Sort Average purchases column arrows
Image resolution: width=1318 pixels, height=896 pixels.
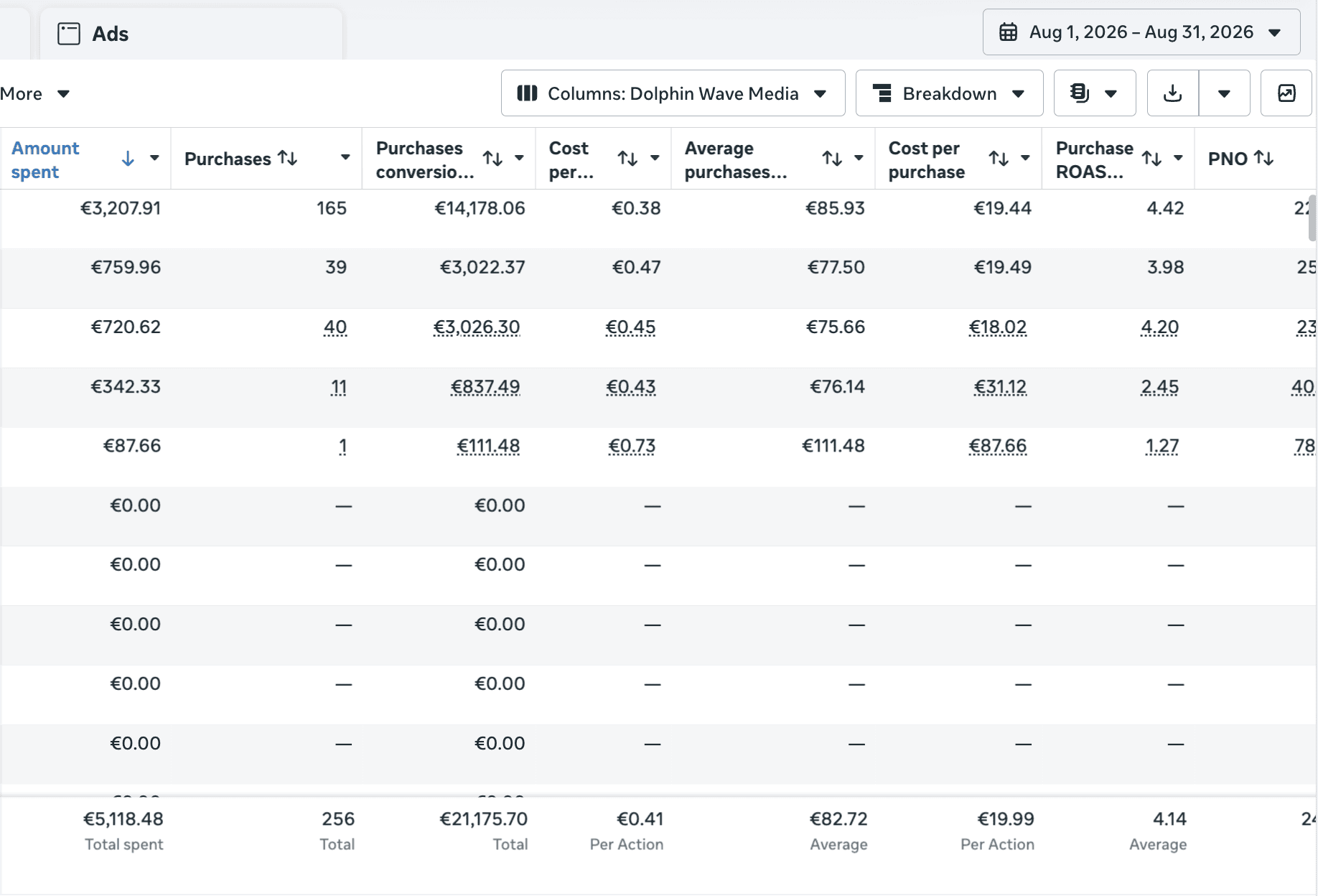(x=832, y=158)
